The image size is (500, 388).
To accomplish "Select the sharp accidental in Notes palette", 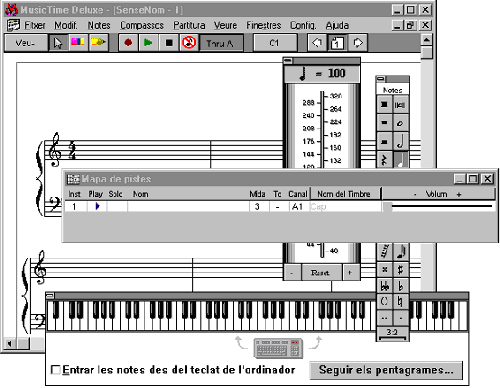I will (401, 269).
